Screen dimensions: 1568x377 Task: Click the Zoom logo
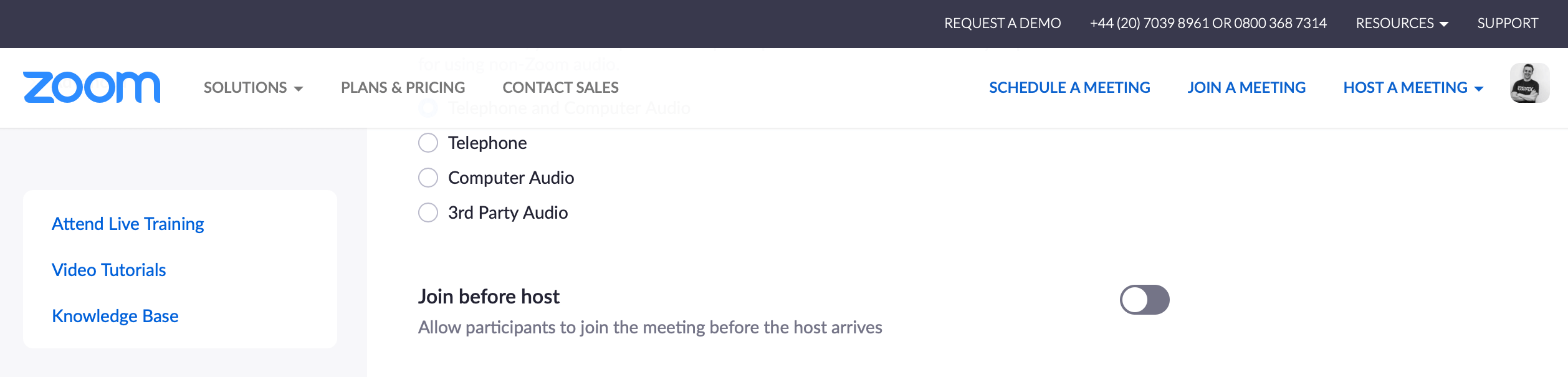click(x=92, y=87)
